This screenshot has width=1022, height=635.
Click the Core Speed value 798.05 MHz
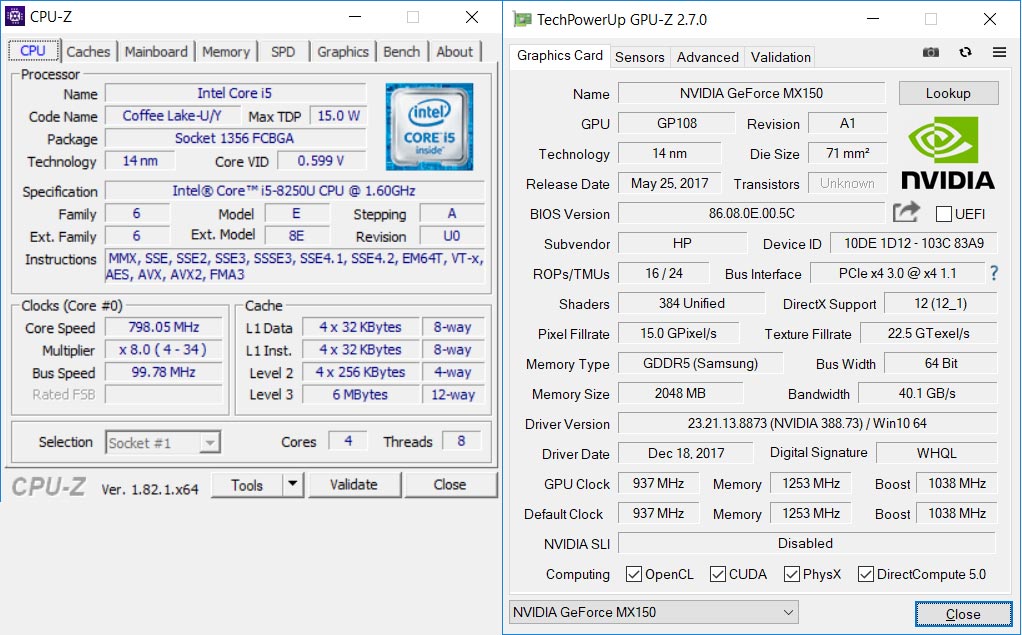click(164, 327)
